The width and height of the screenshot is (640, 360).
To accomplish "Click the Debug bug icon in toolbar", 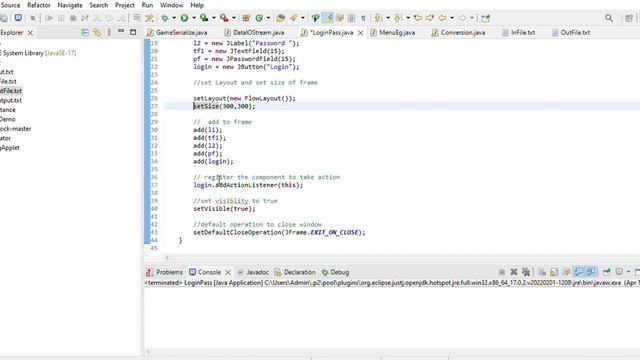I will (x=165, y=18).
